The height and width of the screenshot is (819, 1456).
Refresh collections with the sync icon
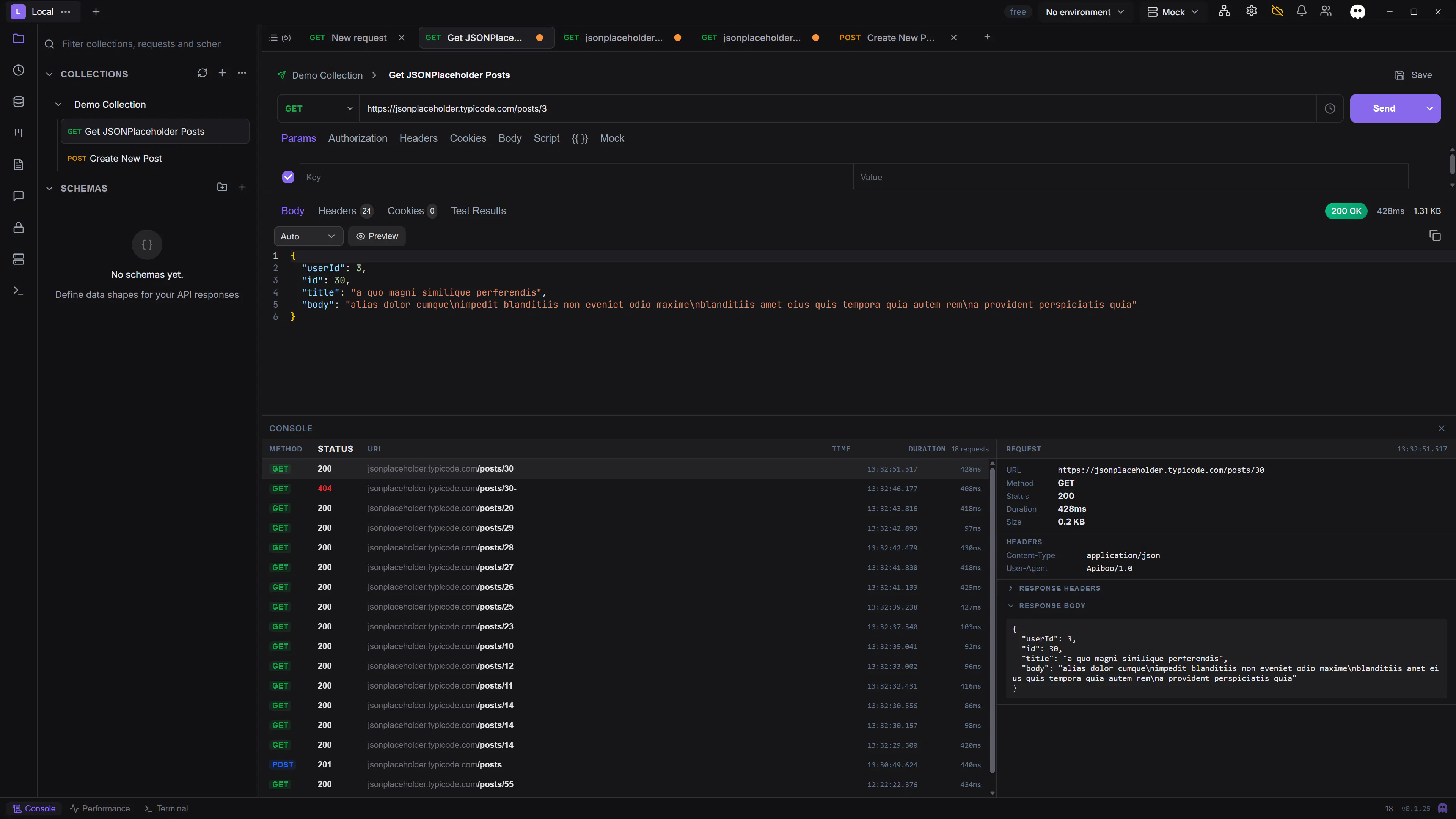(203, 74)
